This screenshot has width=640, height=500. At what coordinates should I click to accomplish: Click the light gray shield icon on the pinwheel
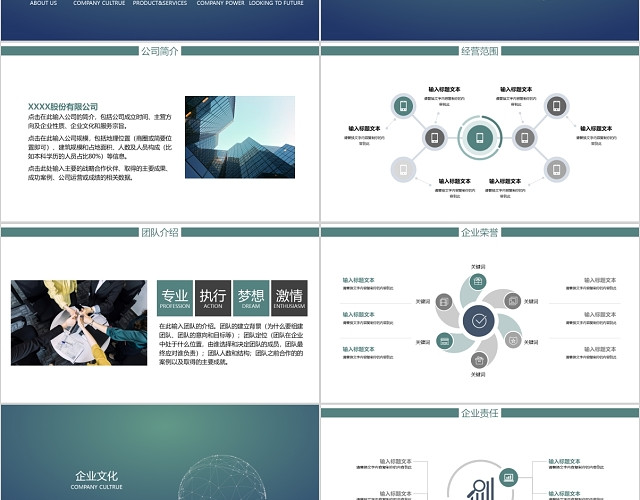click(x=513, y=340)
